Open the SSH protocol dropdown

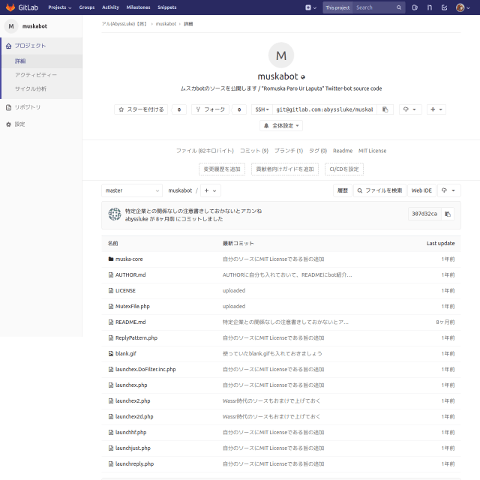point(262,109)
